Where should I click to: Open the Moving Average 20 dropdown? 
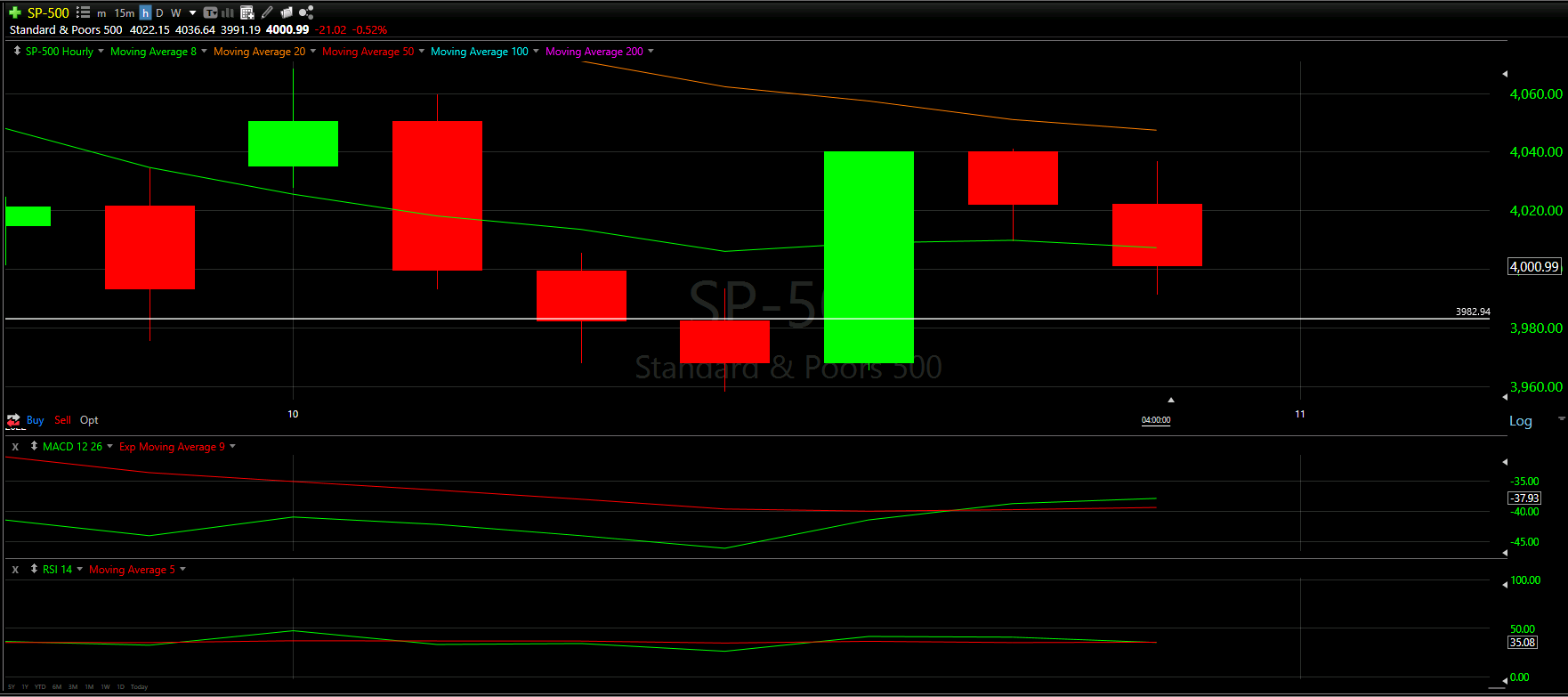pos(312,51)
